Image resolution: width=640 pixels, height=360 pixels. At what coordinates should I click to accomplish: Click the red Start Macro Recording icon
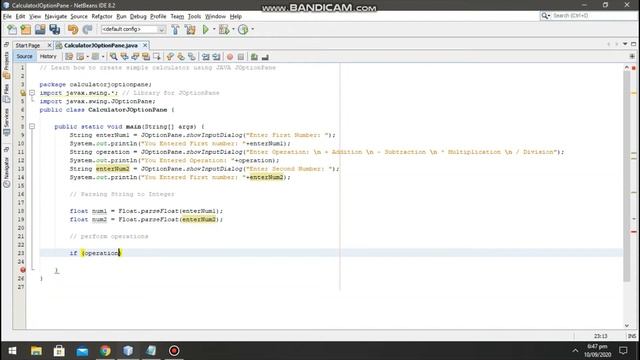pyautogui.click(x=230, y=57)
